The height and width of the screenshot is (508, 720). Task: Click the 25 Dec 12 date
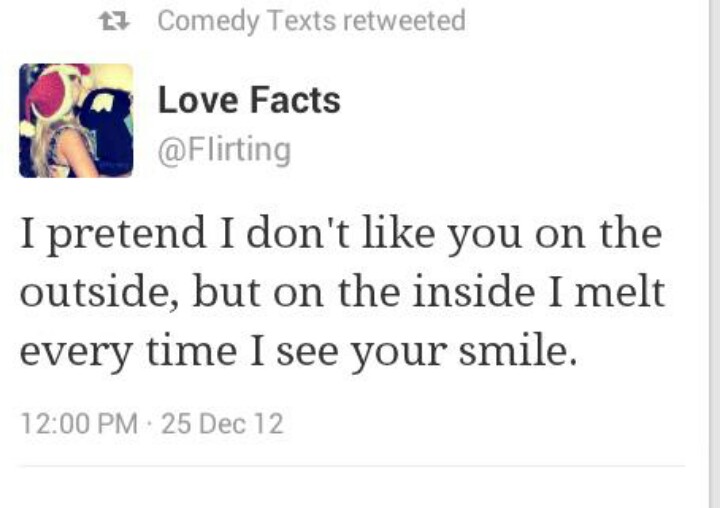pos(222,424)
